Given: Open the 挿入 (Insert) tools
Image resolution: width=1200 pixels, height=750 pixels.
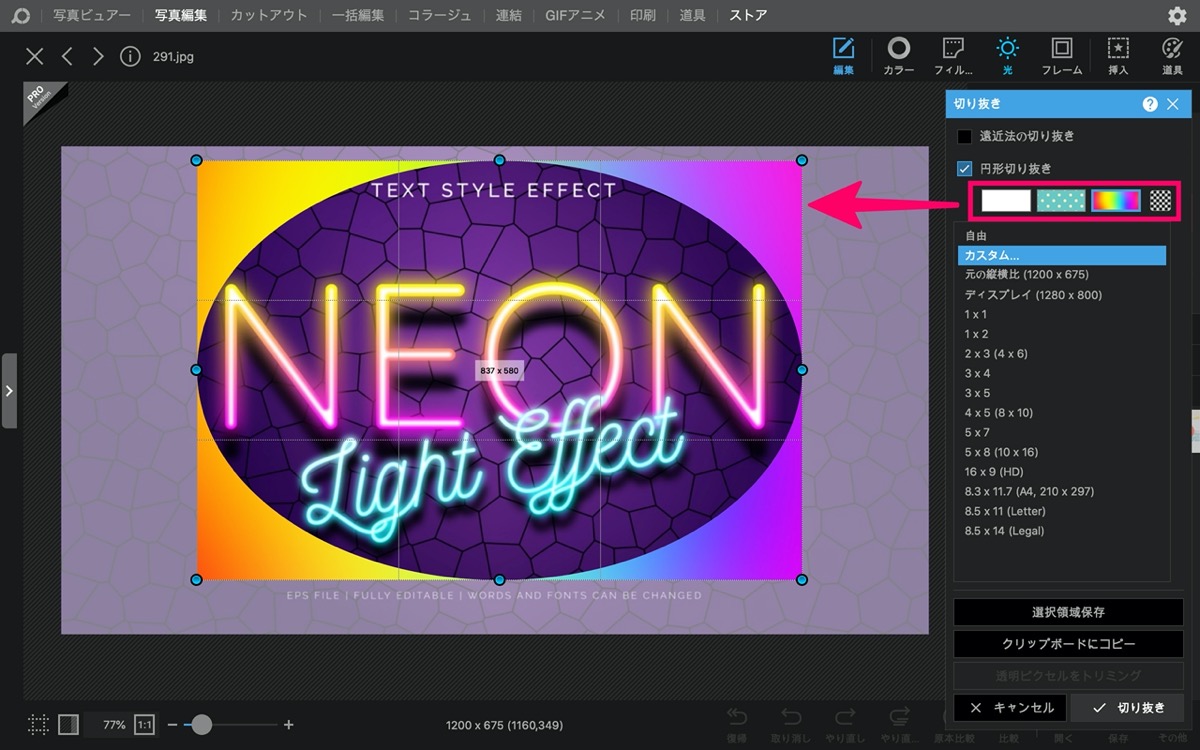Looking at the screenshot, I should tap(1118, 56).
